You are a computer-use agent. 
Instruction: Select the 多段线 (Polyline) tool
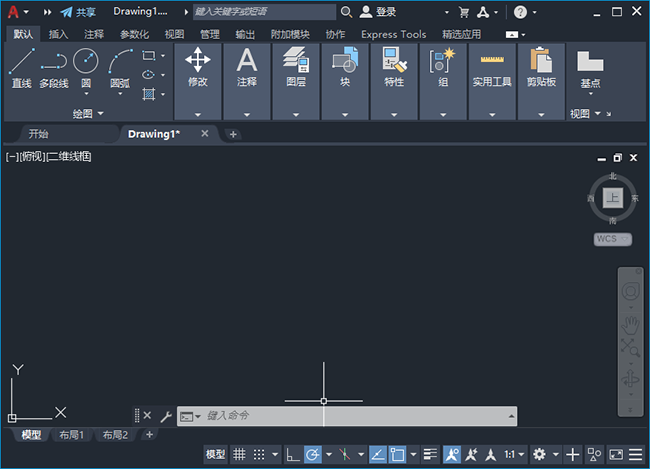(53, 67)
